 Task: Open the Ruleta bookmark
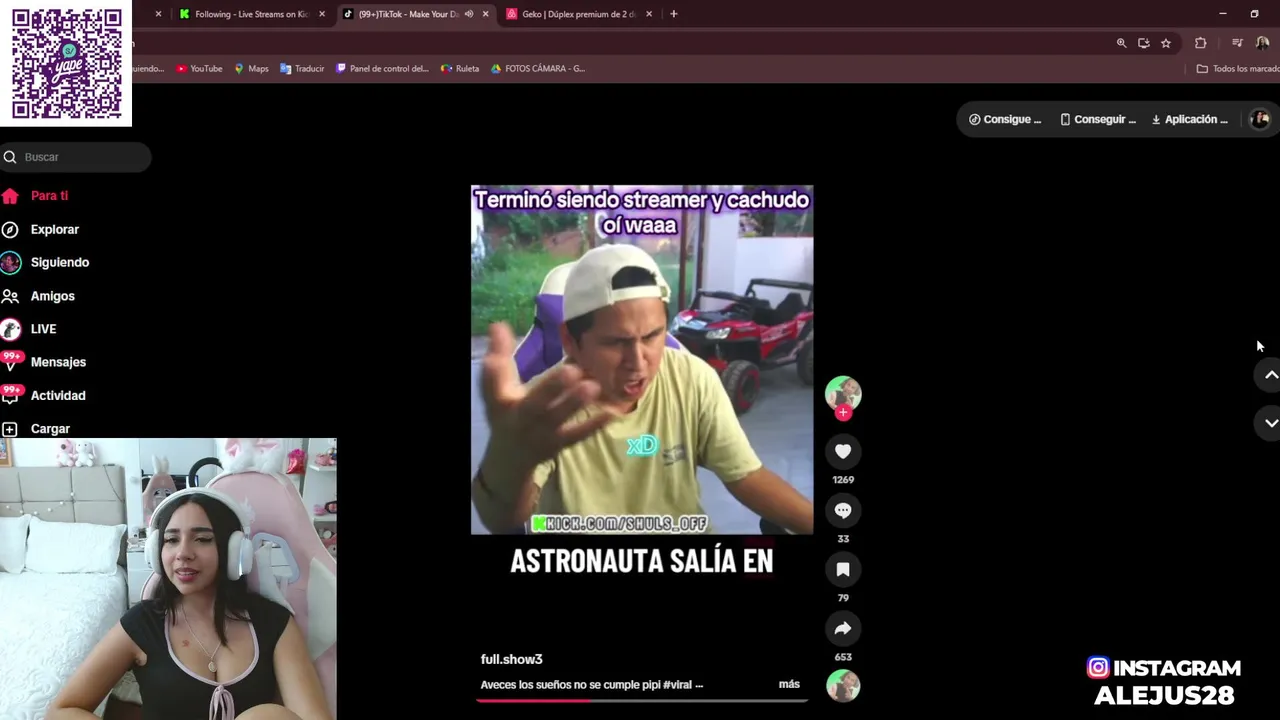point(460,69)
